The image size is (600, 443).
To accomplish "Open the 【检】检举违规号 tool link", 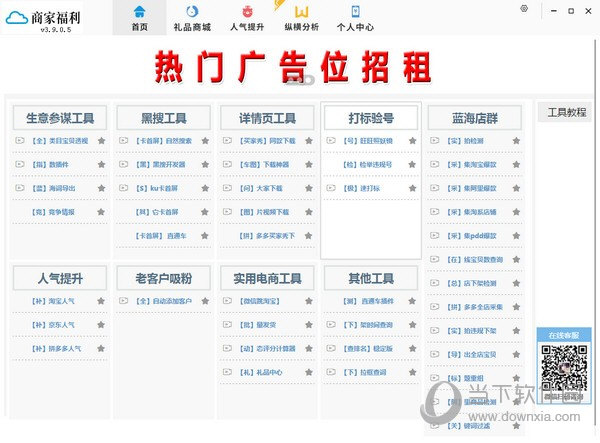I will pyautogui.click(x=367, y=164).
